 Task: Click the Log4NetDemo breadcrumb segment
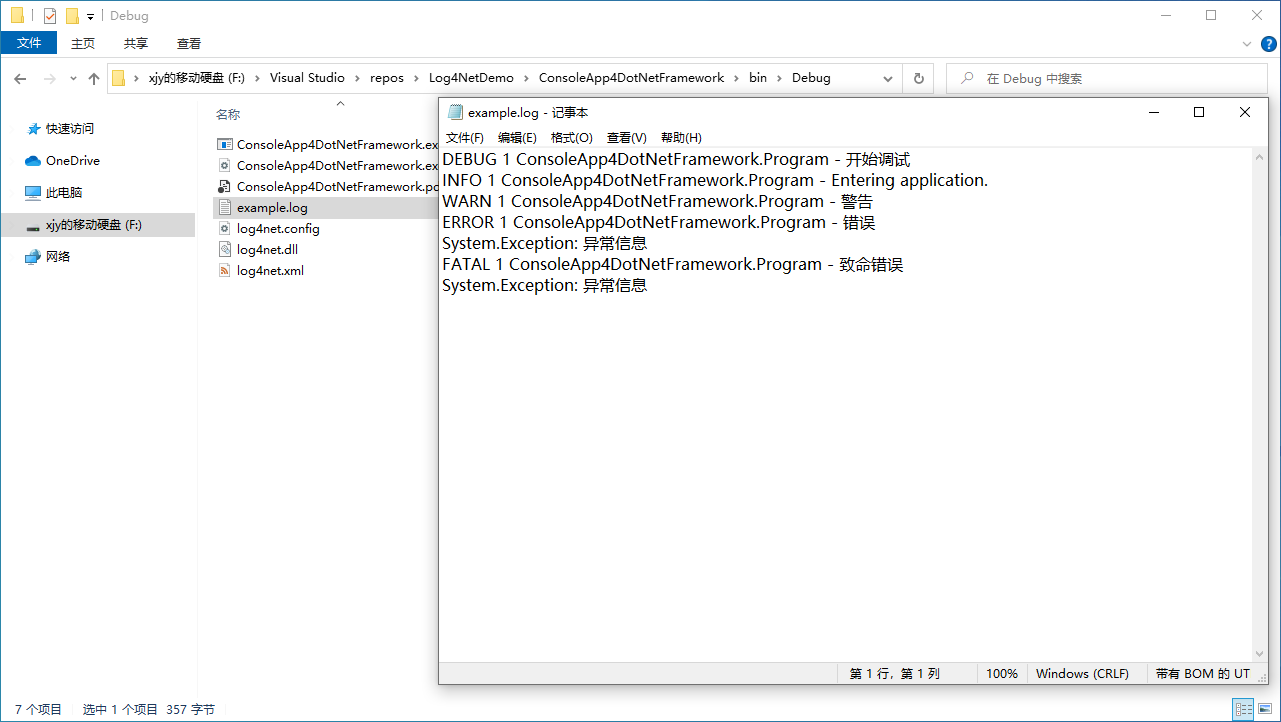coord(471,78)
